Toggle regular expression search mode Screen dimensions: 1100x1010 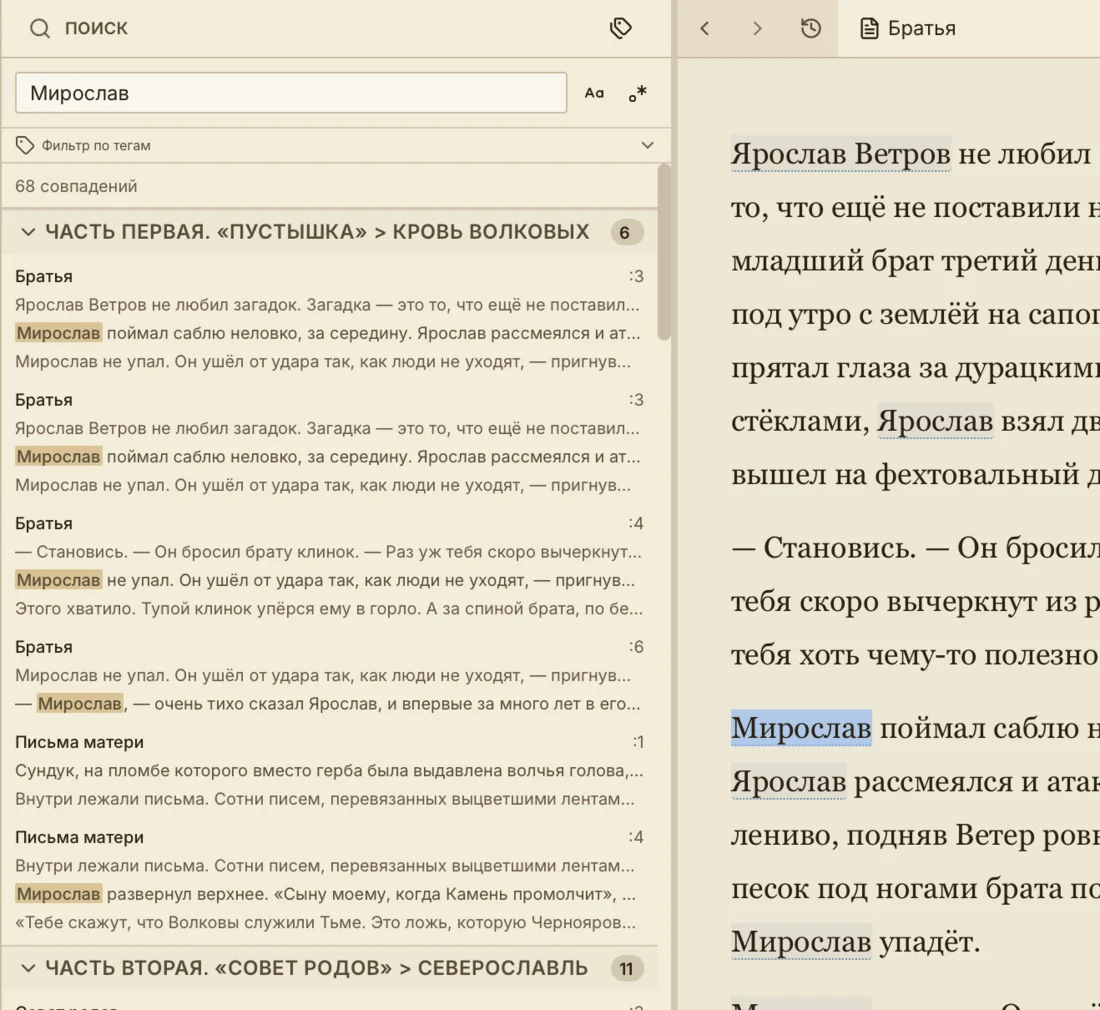638,93
